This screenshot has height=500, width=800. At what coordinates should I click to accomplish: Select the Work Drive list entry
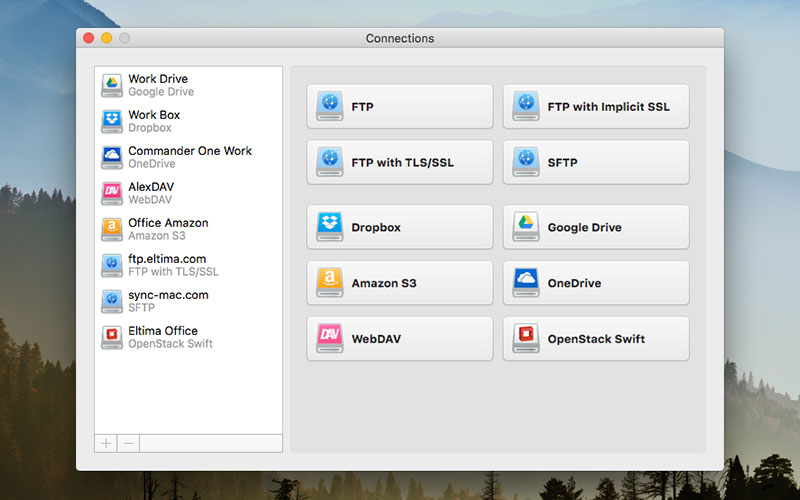[x=188, y=85]
